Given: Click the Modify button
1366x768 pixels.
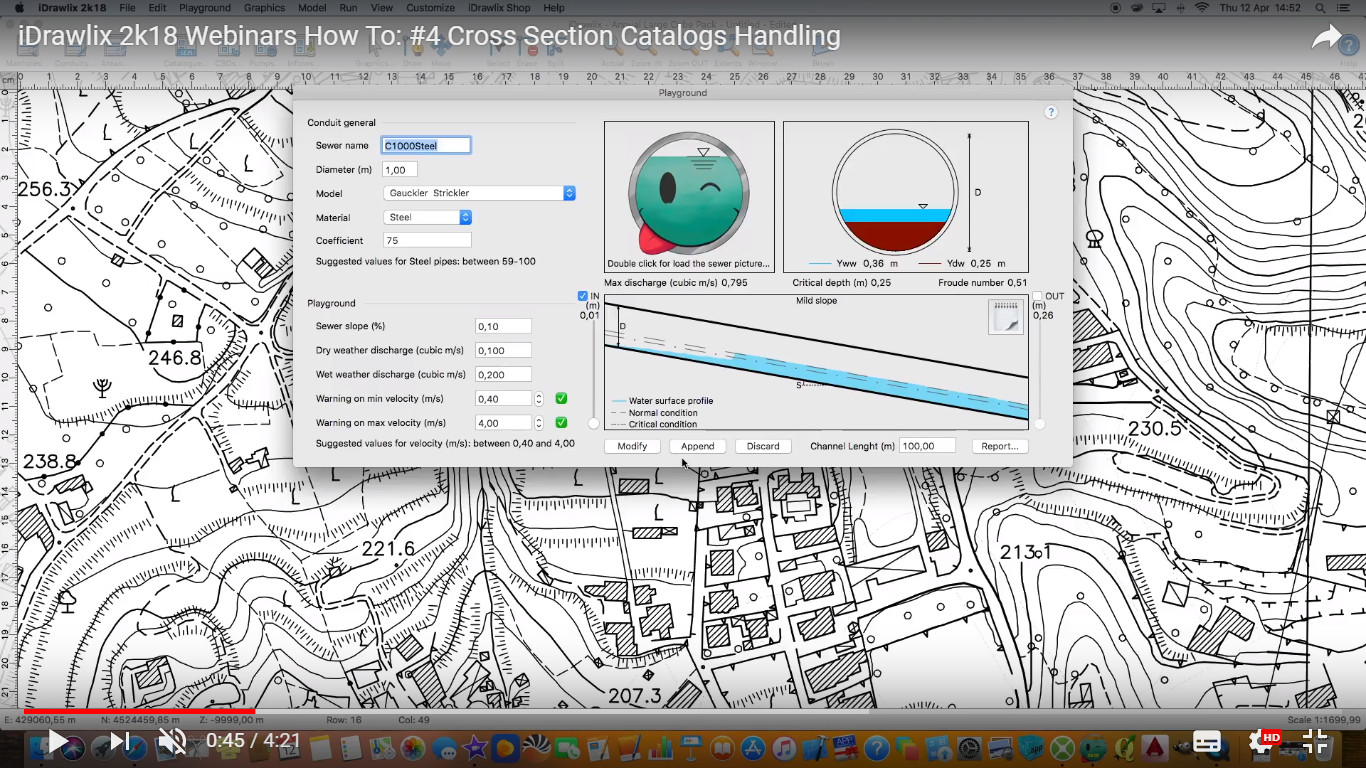Looking at the screenshot, I should click(x=632, y=446).
